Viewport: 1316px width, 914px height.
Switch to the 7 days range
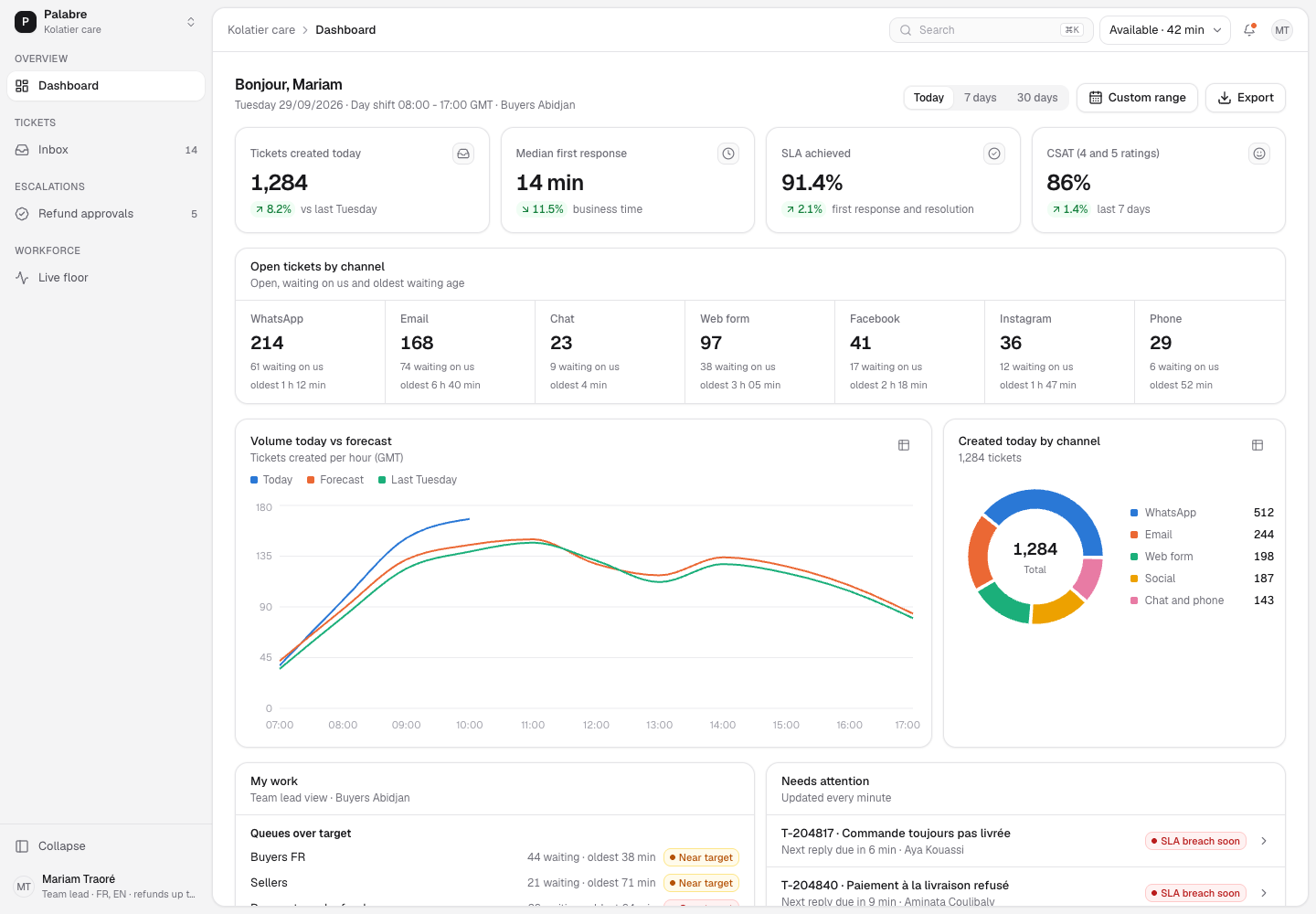(981, 98)
